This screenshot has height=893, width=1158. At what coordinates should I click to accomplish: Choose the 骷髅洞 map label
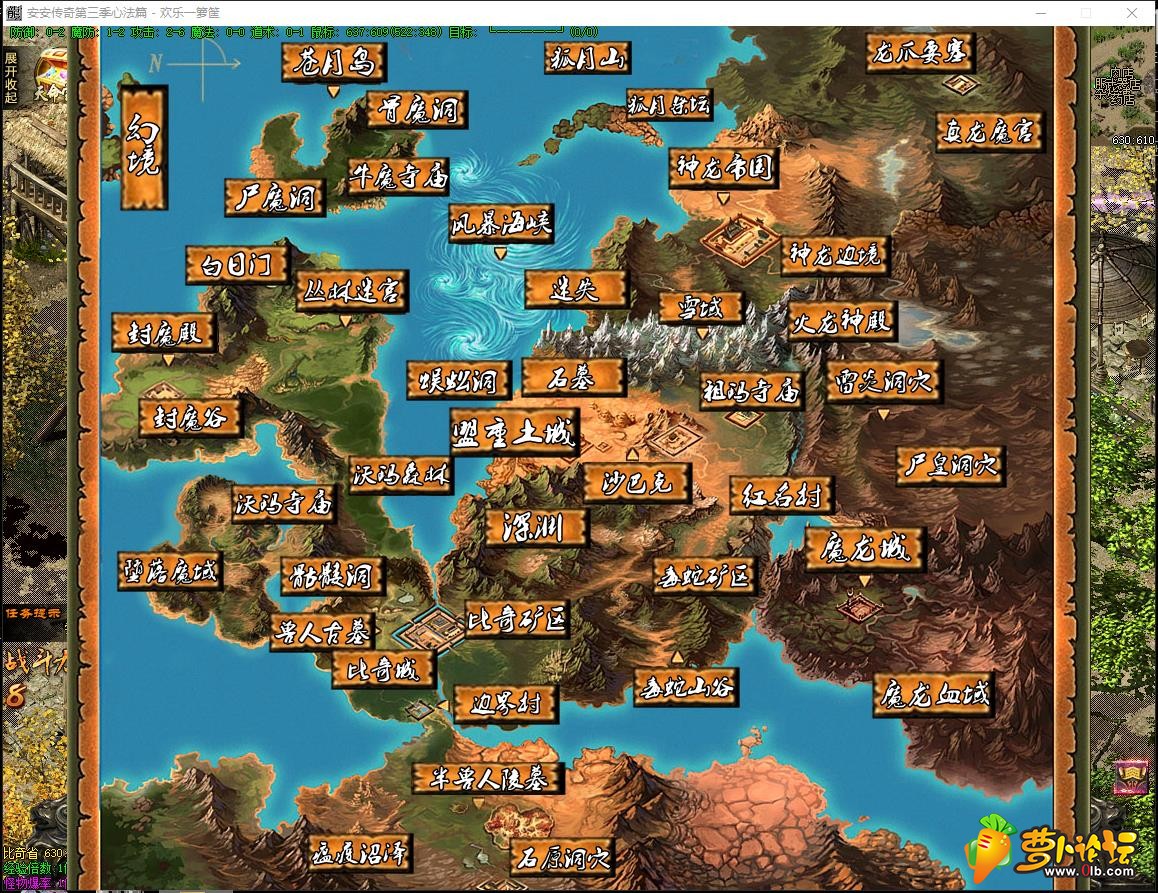[x=333, y=577]
